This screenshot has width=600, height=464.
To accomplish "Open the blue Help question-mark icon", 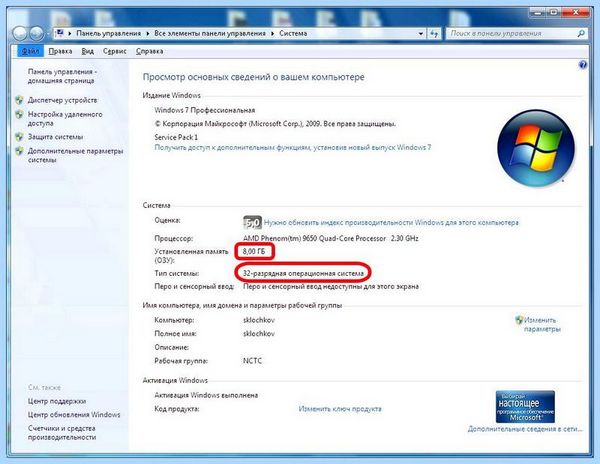I will click(582, 65).
